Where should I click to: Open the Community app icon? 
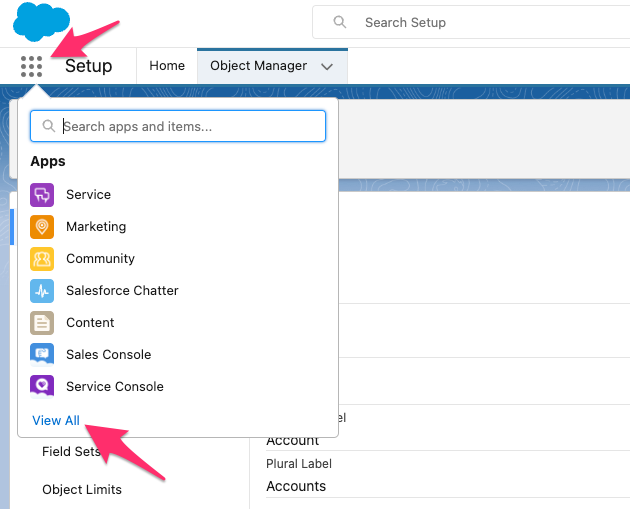click(x=42, y=259)
